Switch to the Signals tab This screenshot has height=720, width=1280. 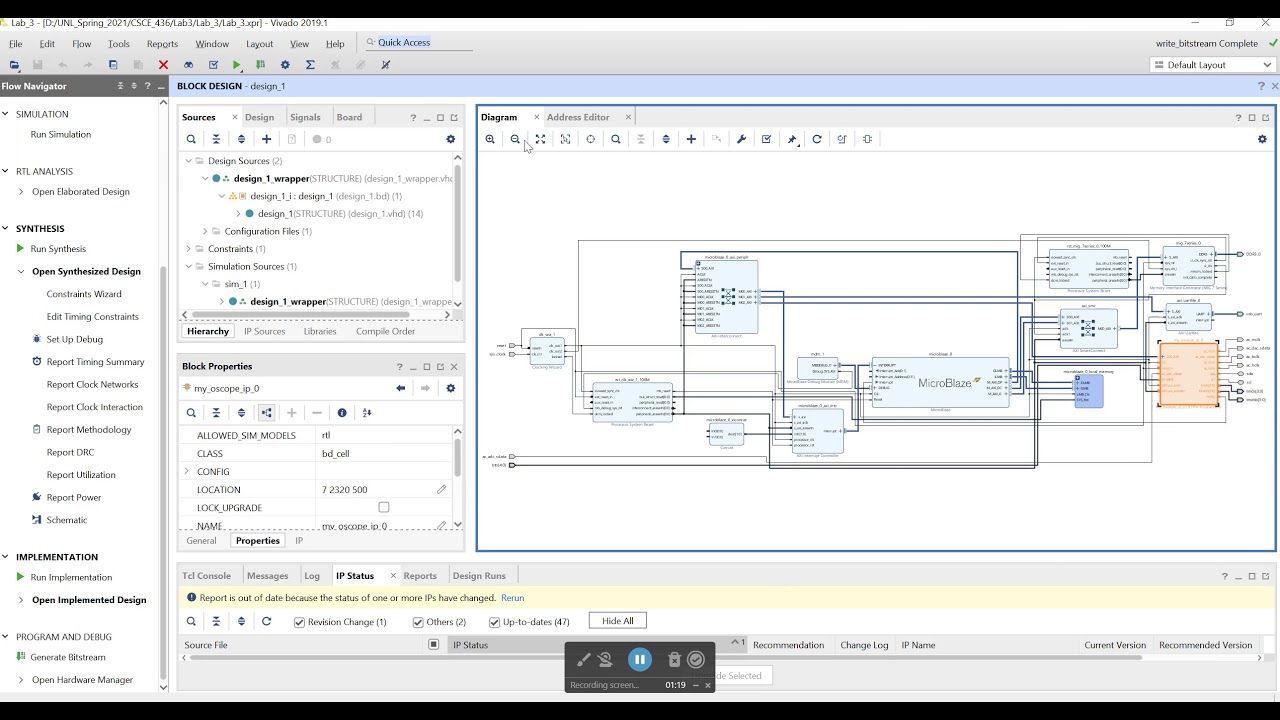[305, 117]
